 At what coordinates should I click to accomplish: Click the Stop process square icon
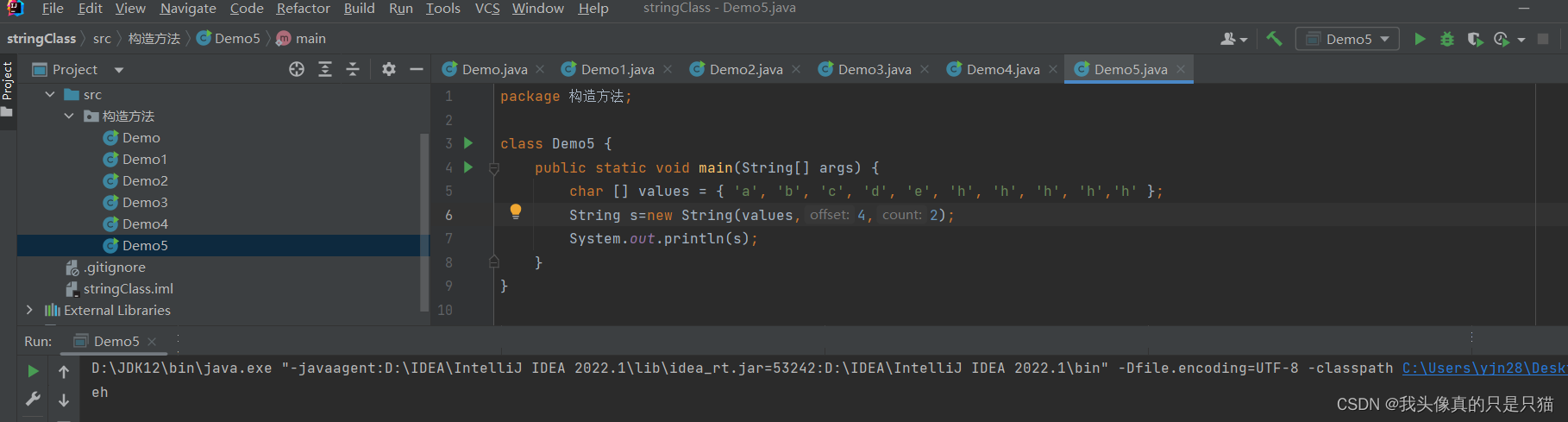point(1543,39)
